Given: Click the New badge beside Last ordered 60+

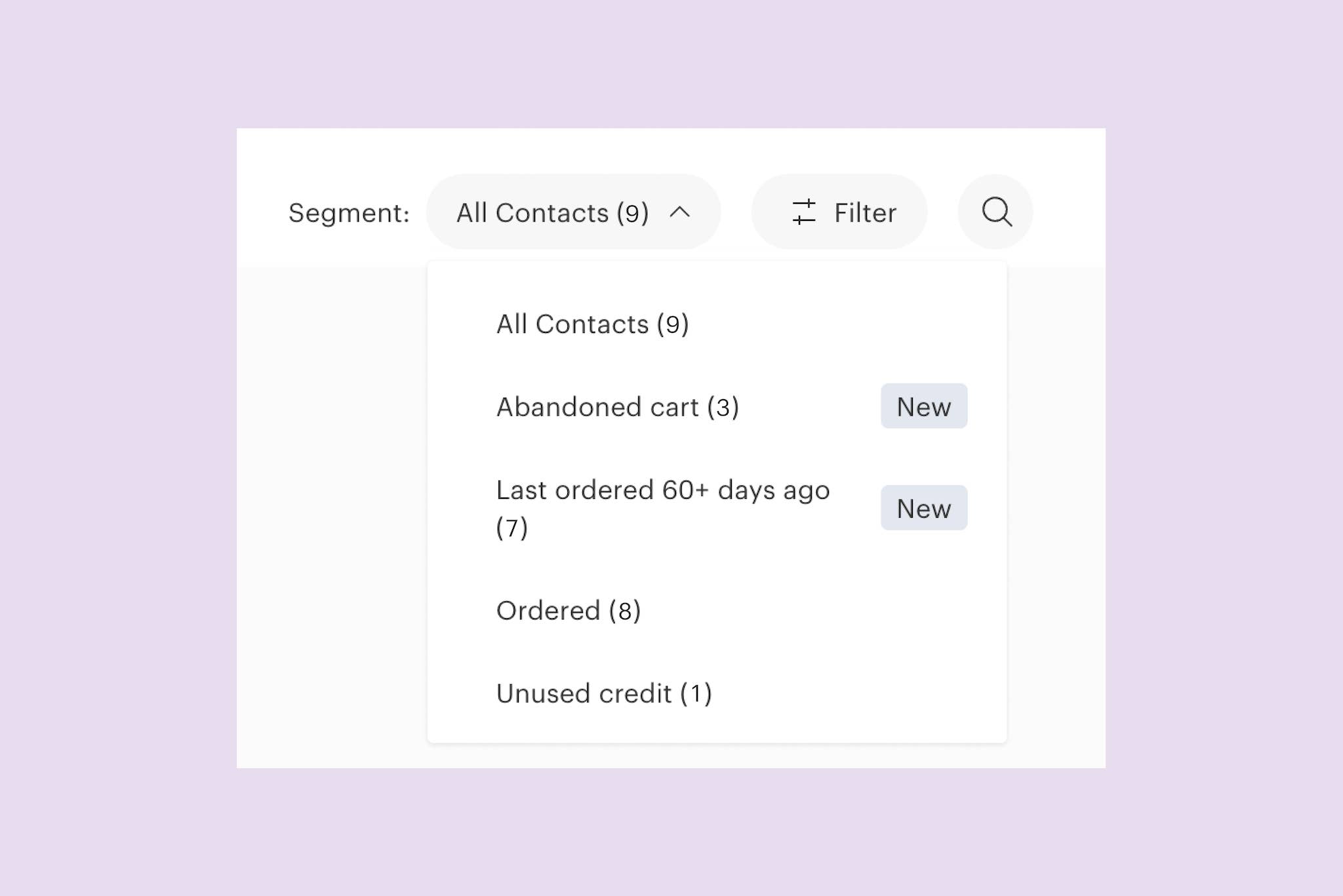Looking at the screenshot, I should 923,508.
